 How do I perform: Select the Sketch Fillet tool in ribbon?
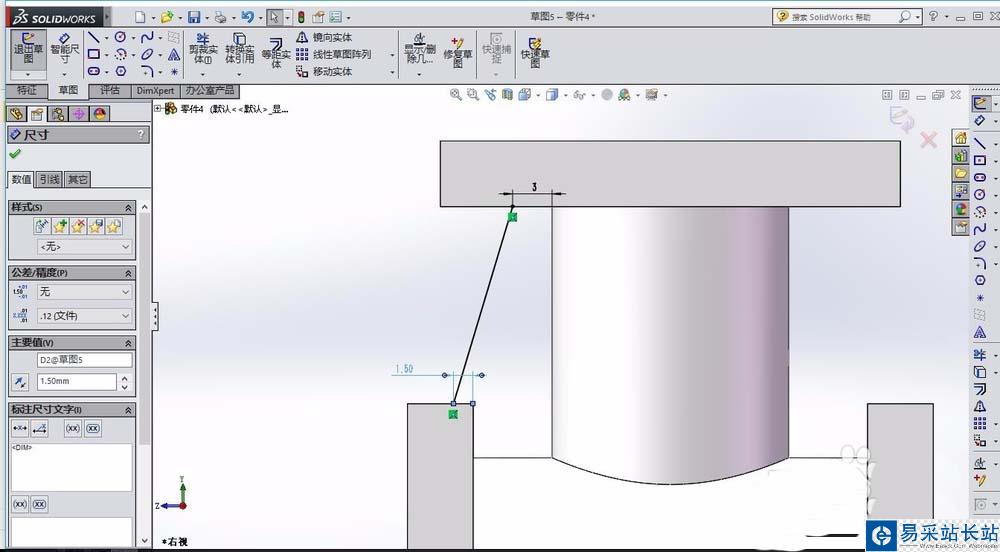point(147,71)
